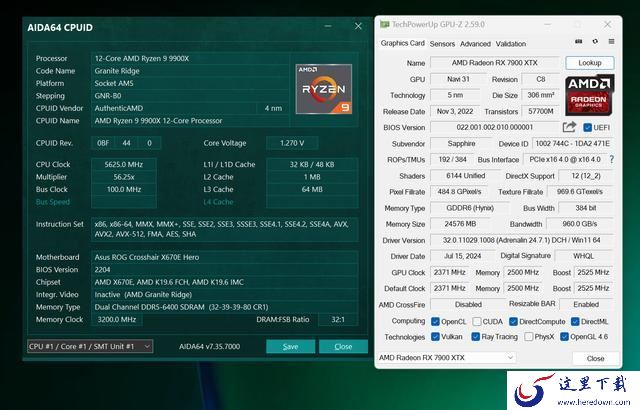Toggle the Vulkan checkbox
This screenshot has width=640, height=410.
[x=435, y=337]
